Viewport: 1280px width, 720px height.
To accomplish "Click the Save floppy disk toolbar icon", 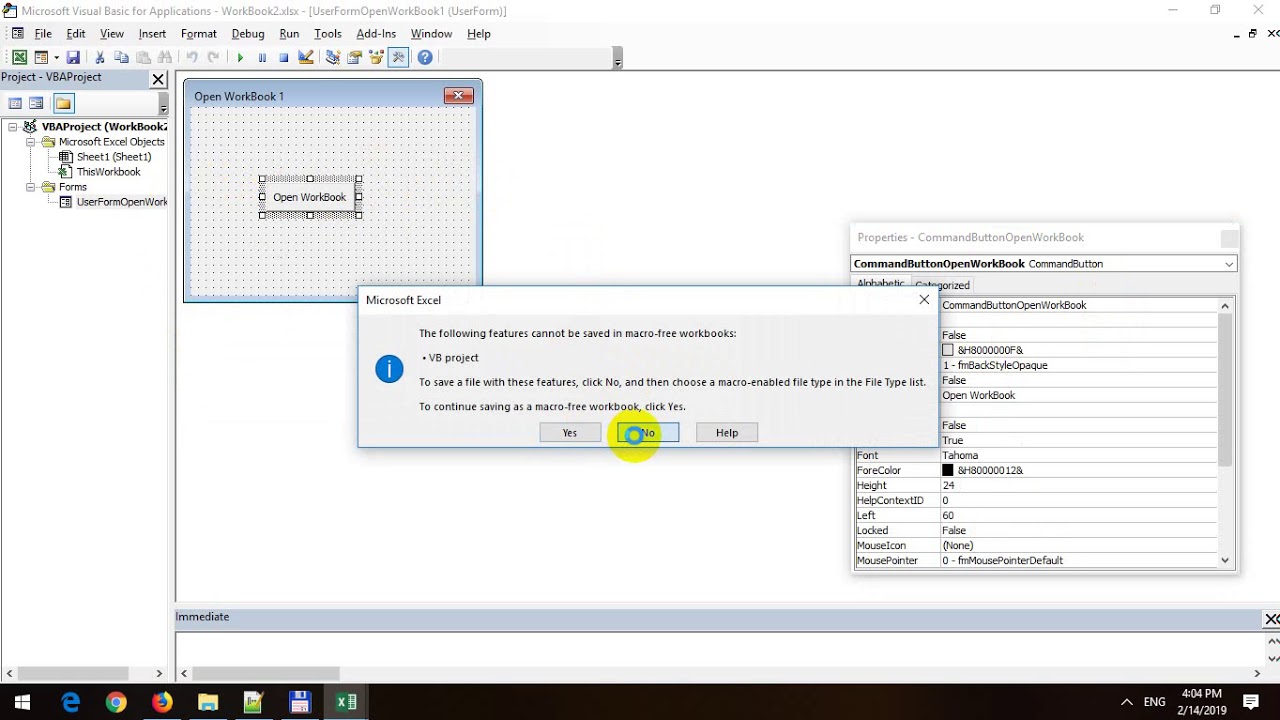I will (73, 58).
